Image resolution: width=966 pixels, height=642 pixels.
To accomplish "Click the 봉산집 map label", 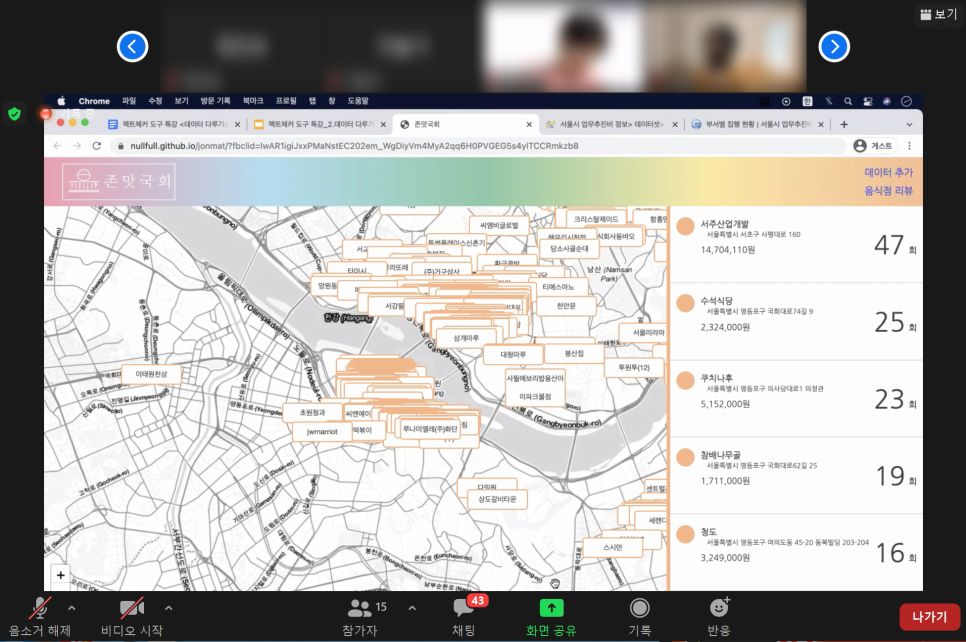I will coord(574,354).
